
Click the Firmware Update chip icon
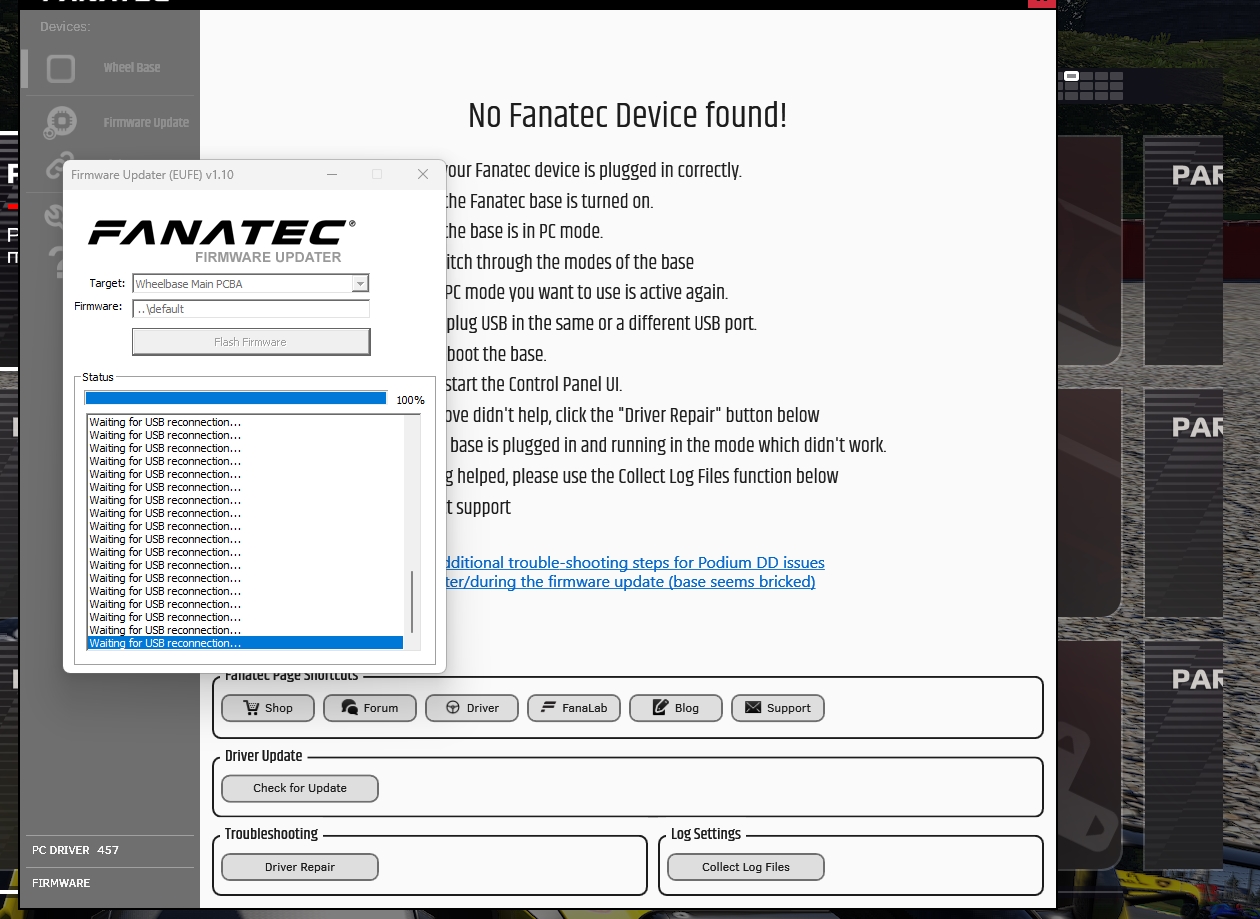click(61, 122)
